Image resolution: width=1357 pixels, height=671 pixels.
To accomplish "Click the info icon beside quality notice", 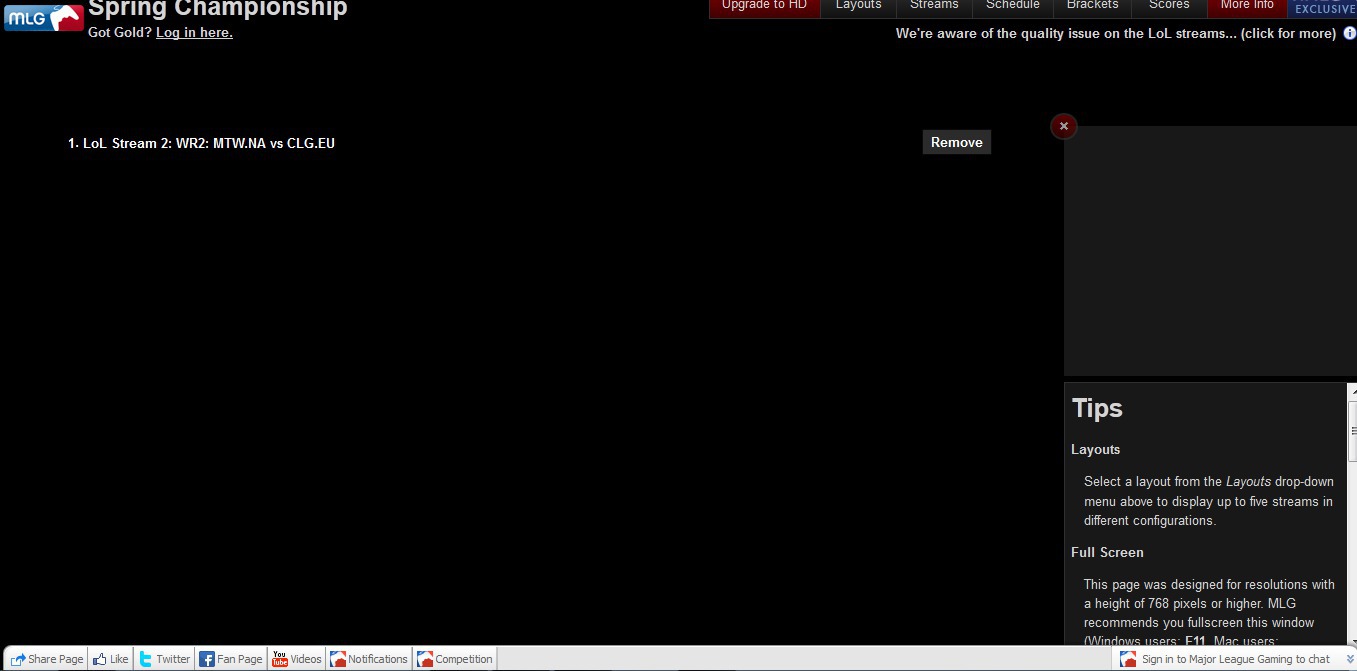I will click(1349, 33).
